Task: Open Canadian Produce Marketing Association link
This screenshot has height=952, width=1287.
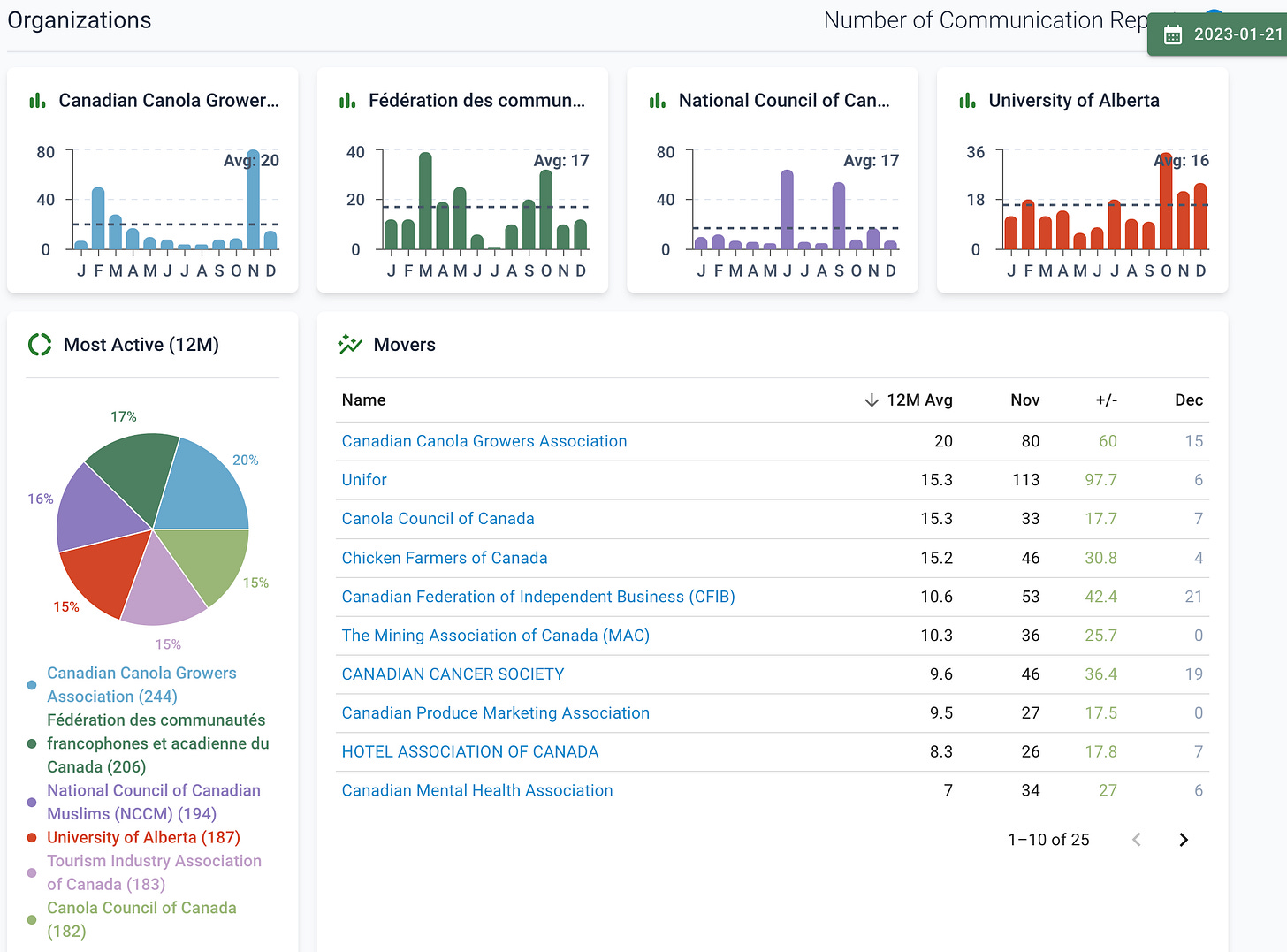Action: click(x=496, y=713)
